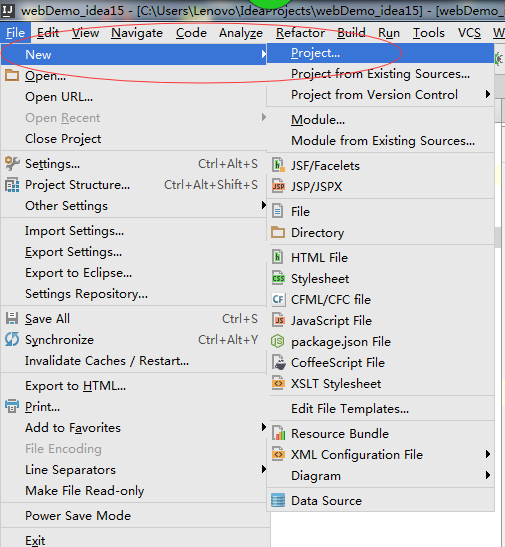Open the Tools menu
Screen dimensions: 505x547
429,33
